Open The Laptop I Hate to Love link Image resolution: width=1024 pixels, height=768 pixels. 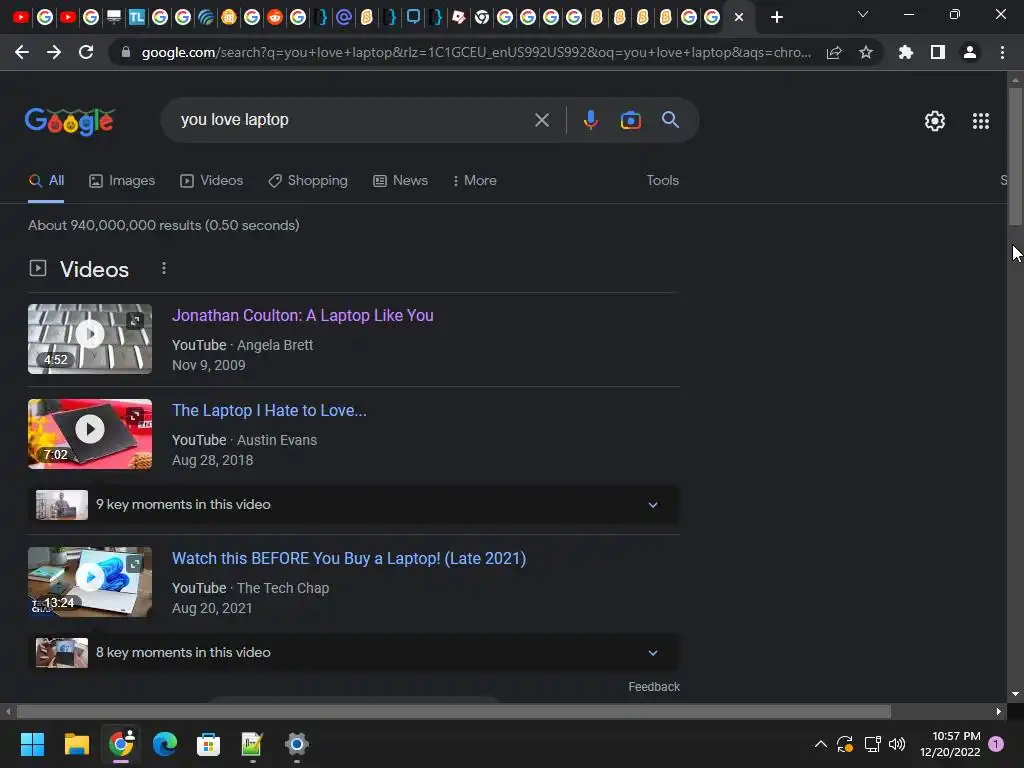click(269, 411)
